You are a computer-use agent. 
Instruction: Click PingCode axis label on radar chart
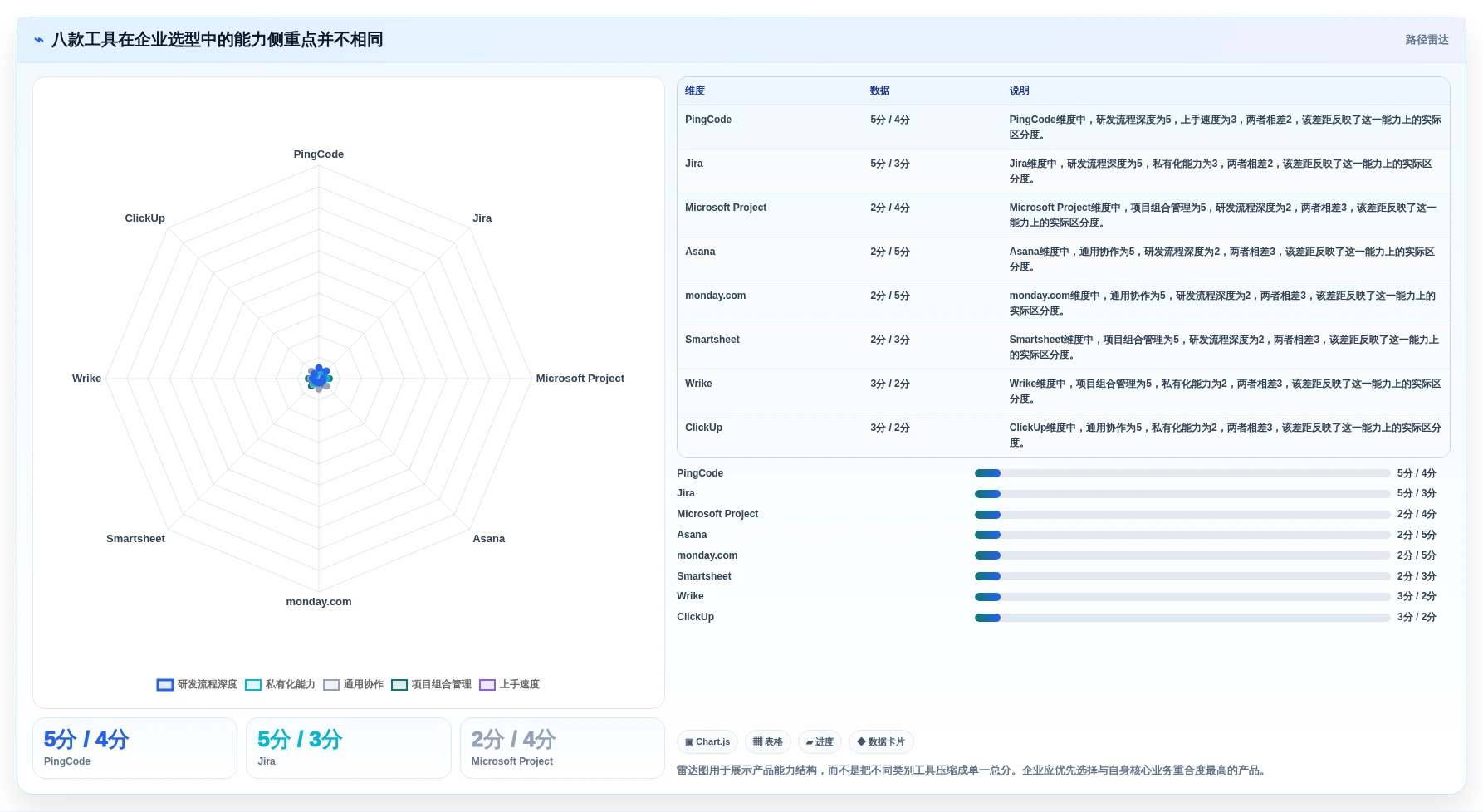coord(319,154)
